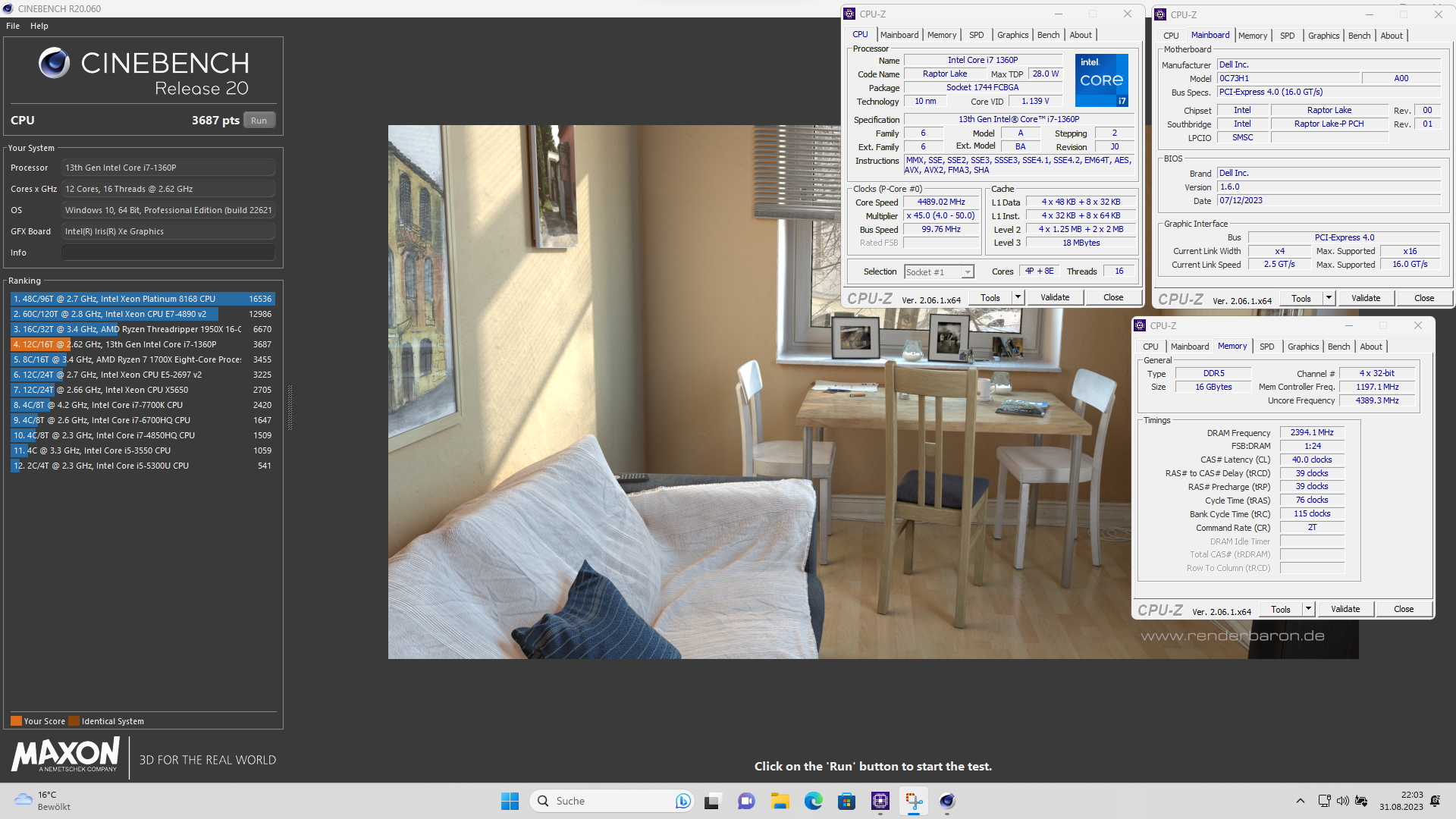This screenshot has height=819, width=1456.
Task: Open the File menu in Cinebench
Action: click(x=13, y=26)
